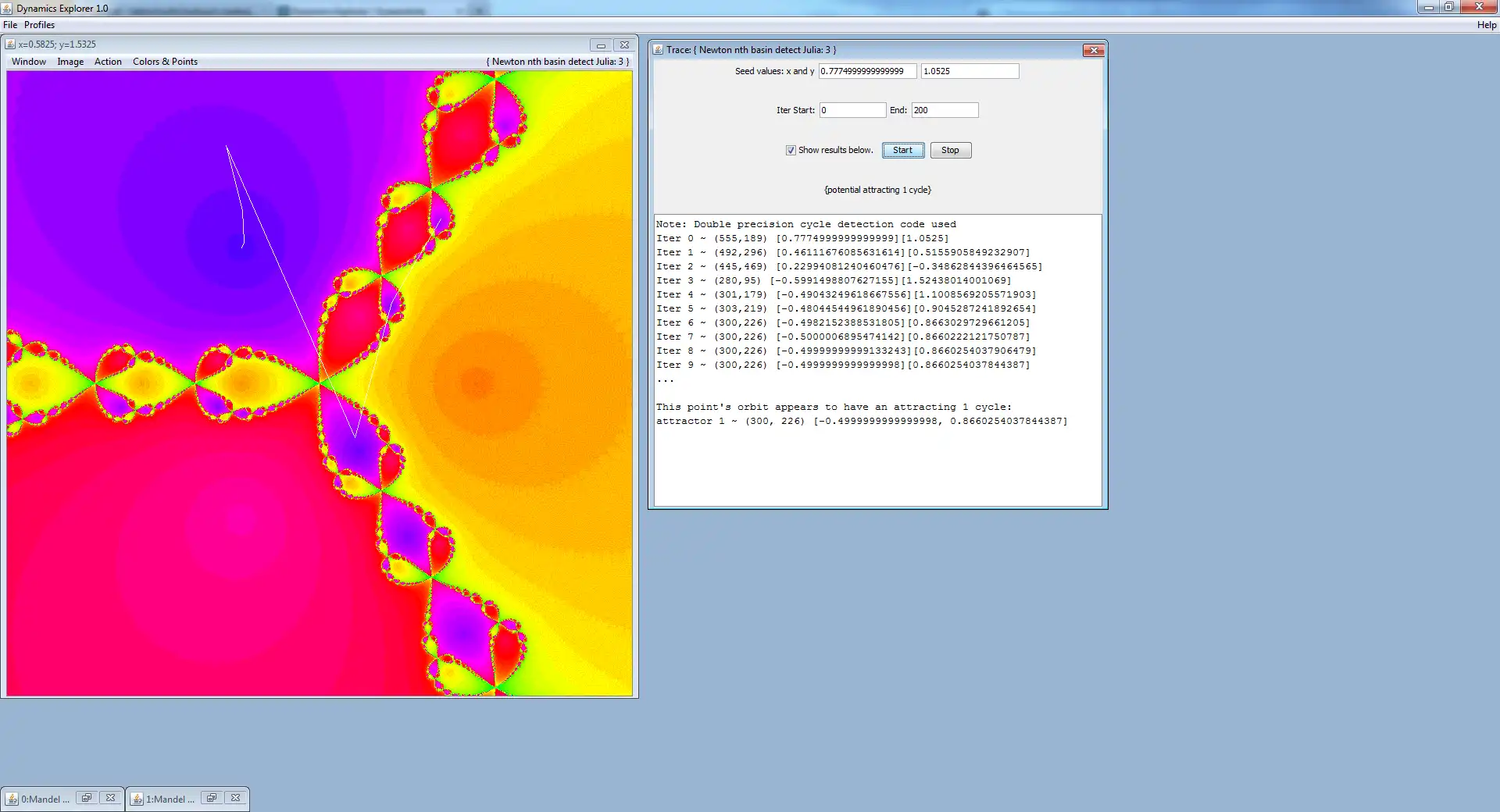The width and height of the screenshot is (1500, 812).
Task: Click the Java icon in the Trace dialog title bar
Action: 658,50
